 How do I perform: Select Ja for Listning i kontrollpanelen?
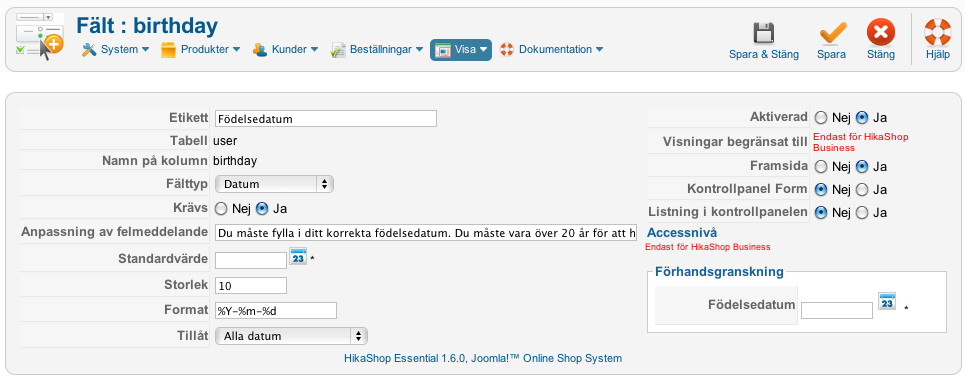862,213
